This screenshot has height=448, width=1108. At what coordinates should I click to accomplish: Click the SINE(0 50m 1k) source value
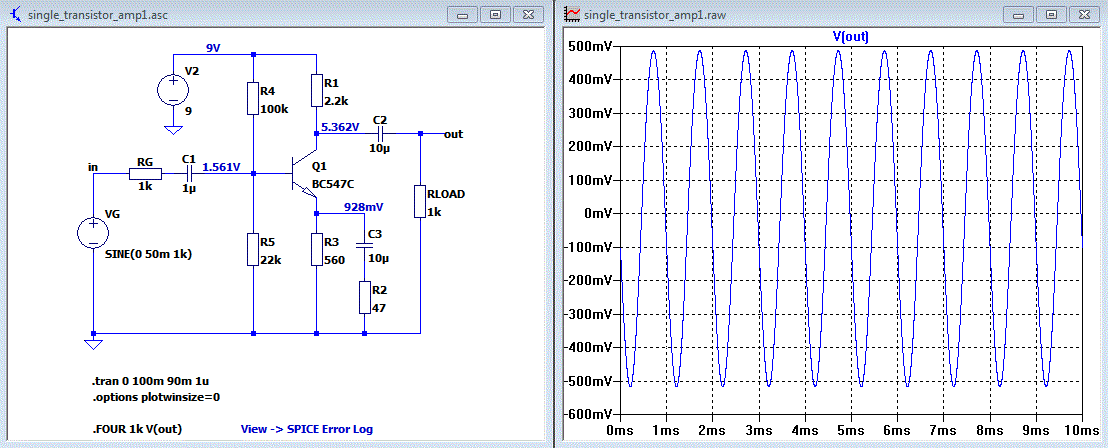coord(148,254)
